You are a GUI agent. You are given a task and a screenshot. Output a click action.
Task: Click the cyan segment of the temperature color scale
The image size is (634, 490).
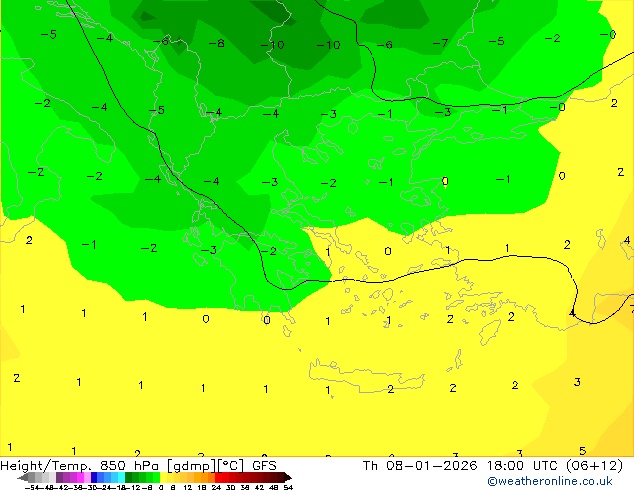(121, 477)
